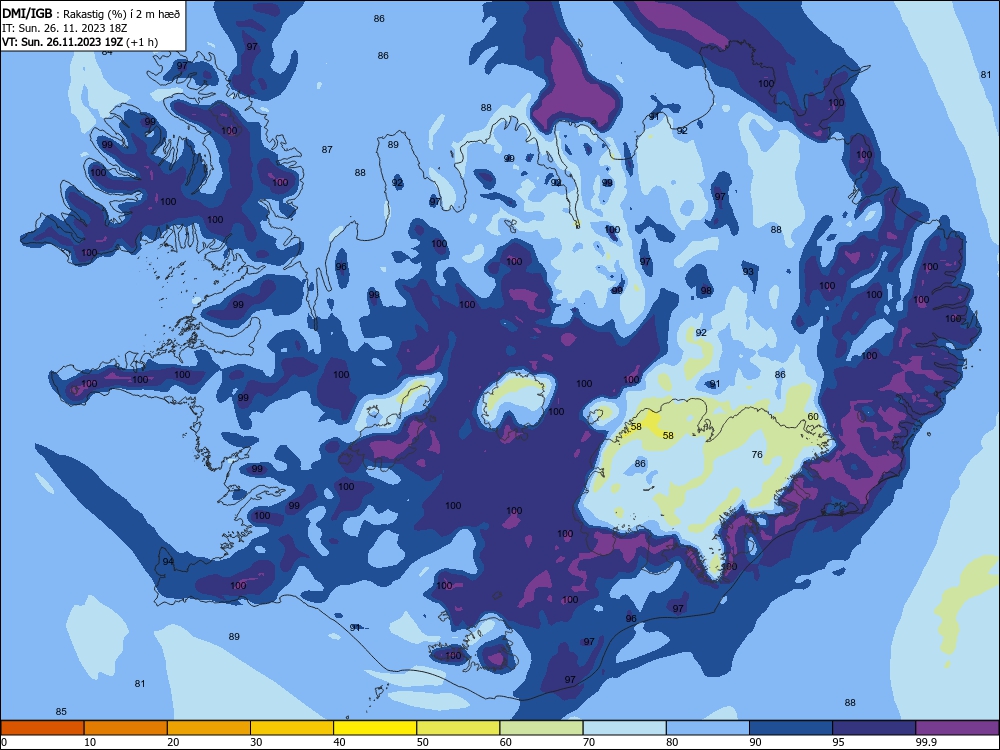1000x750 pixels.
Task: Pick the 30–40 golden yellow legend swatch
Action: click(x=292, y=728)
